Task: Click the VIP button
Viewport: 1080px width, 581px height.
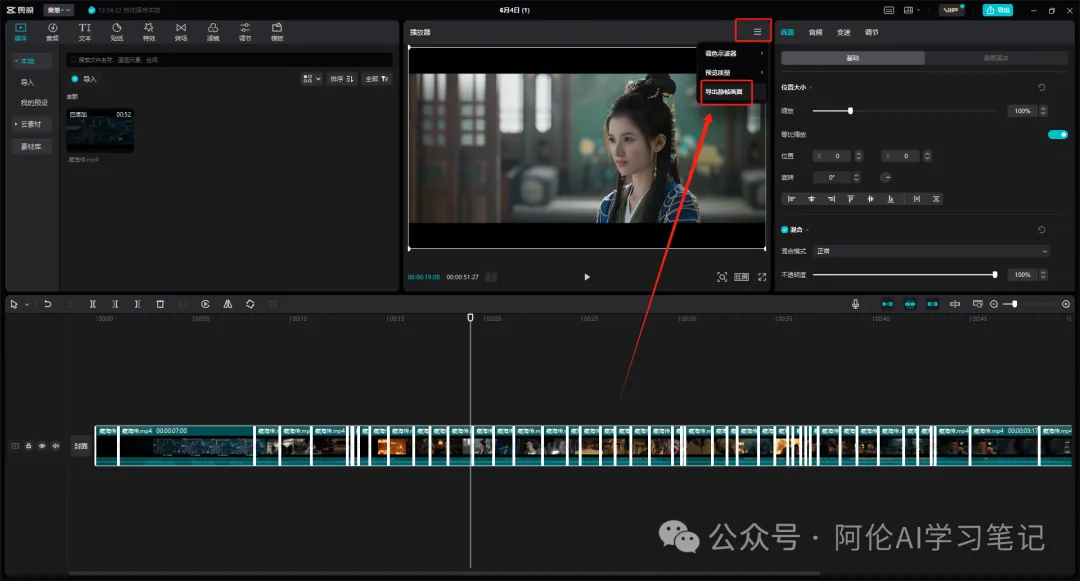Action: click(951, 10)
